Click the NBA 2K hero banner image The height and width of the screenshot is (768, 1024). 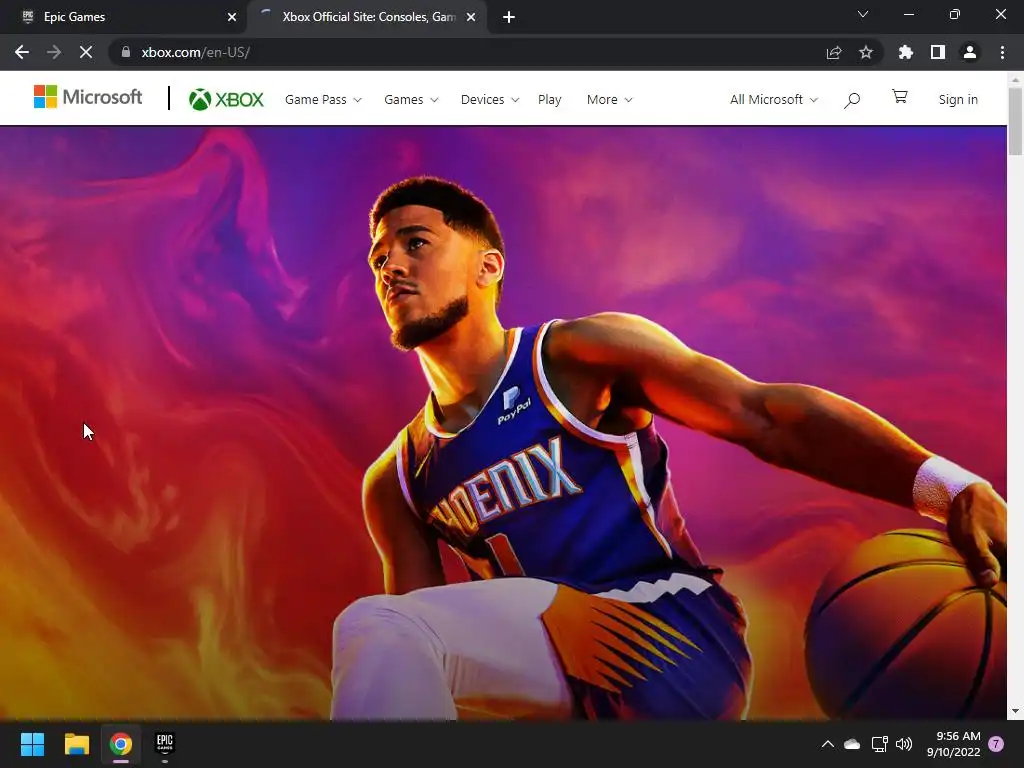click(x=503, y=423)
